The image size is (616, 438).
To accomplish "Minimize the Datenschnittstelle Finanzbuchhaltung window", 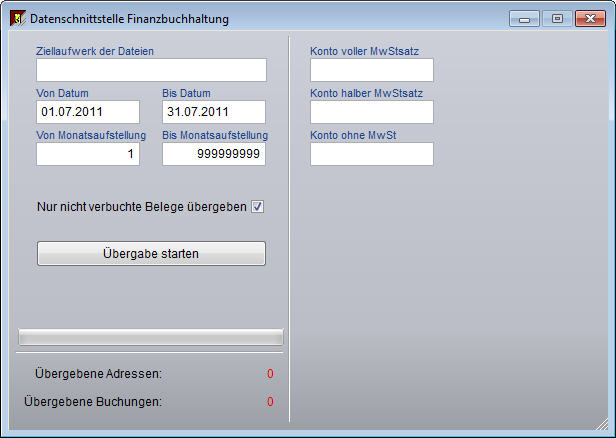I will point(525,18).
